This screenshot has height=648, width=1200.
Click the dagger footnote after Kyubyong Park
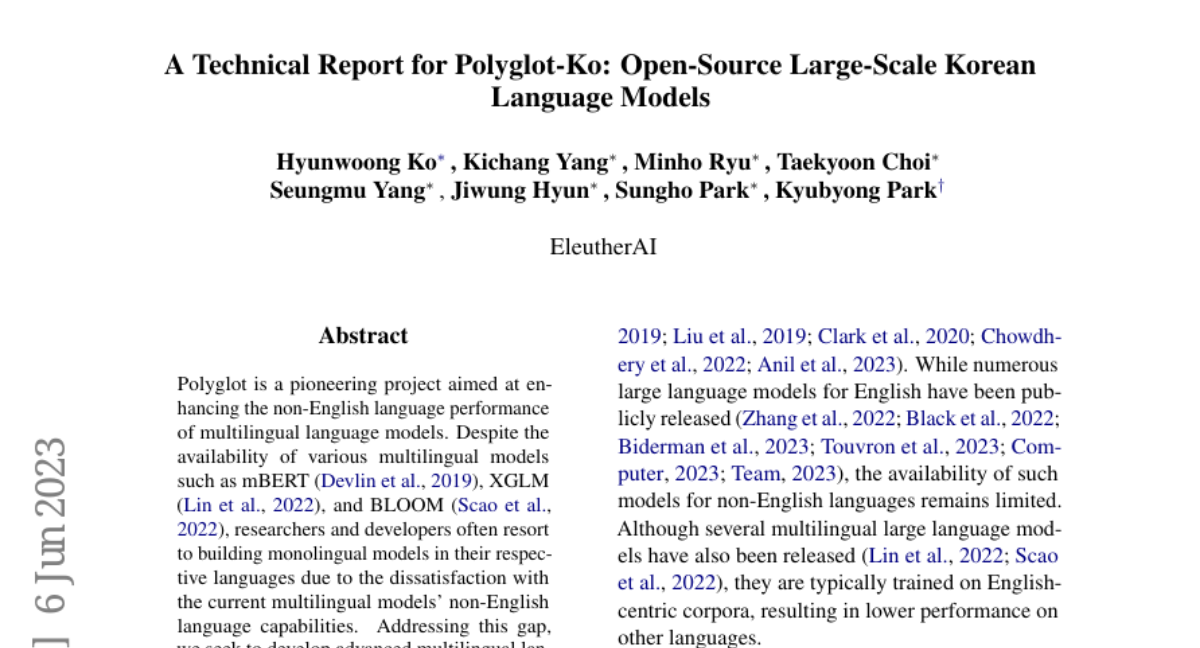940,187
